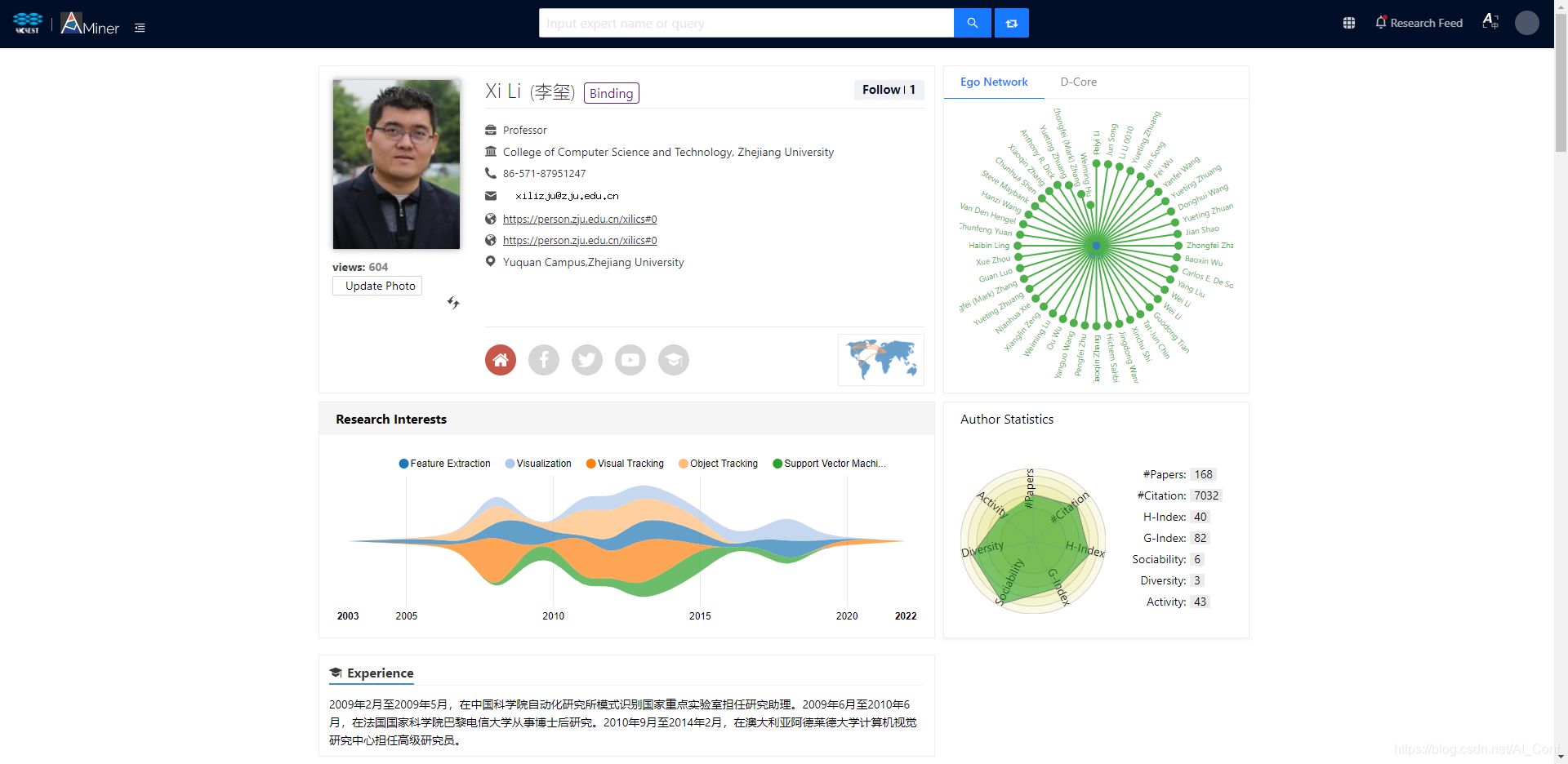1568x764 pixels.
Task: Click the Google Scholar cap icon
Action: point(674,360)
